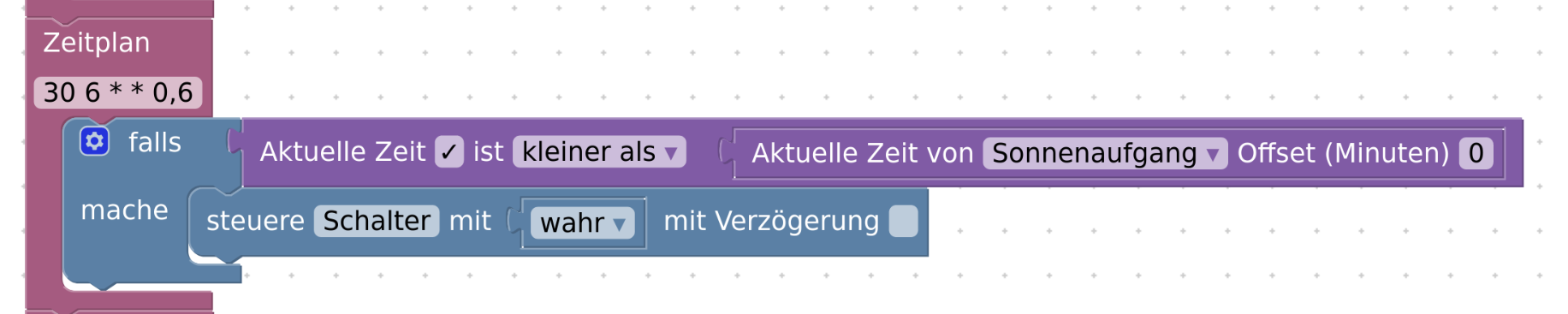Click the 'mache' label of the if block
This screenshot has height=314, width=1568.
coord(124,210)
